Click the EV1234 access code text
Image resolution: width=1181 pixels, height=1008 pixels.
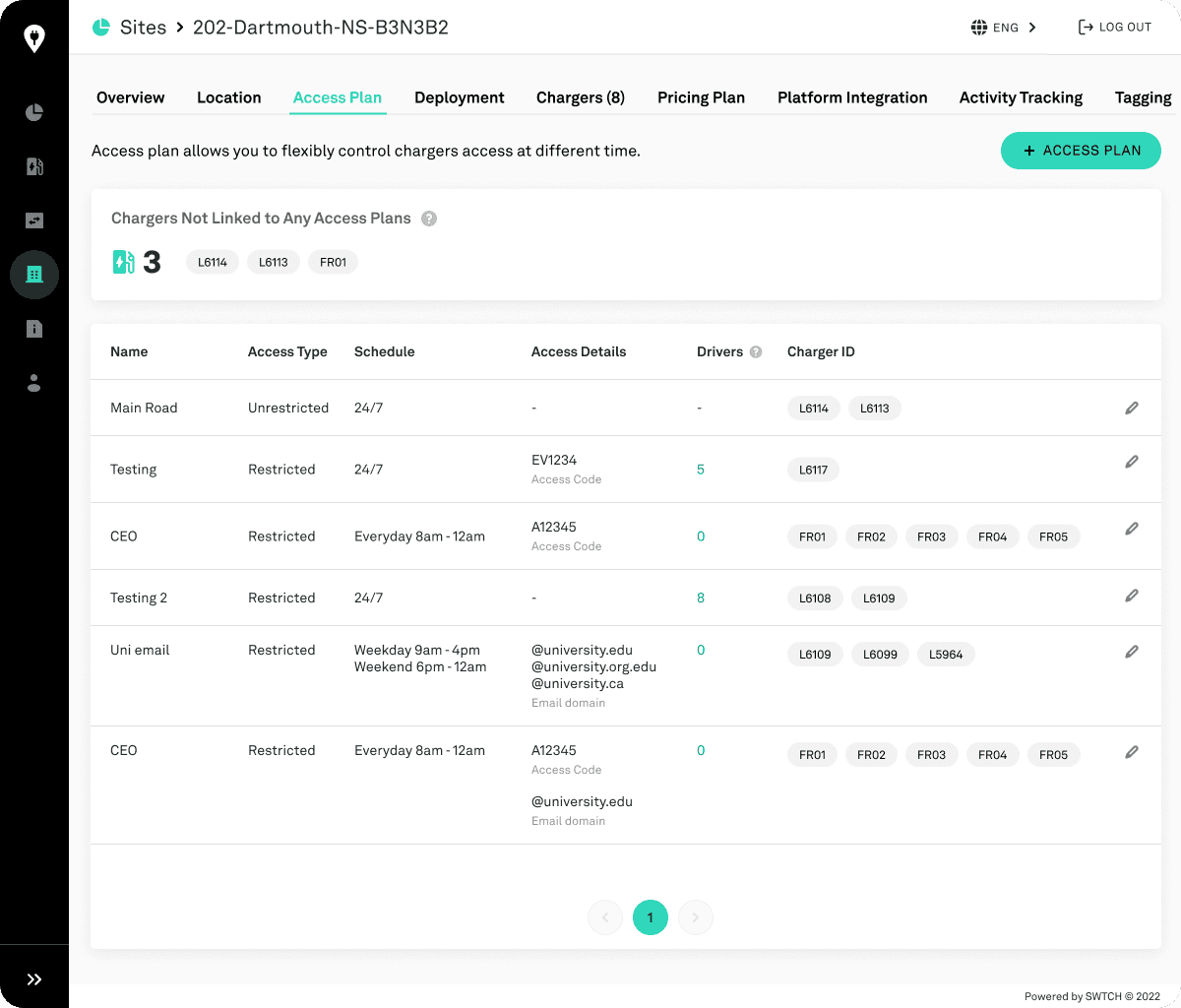[554, 460]
